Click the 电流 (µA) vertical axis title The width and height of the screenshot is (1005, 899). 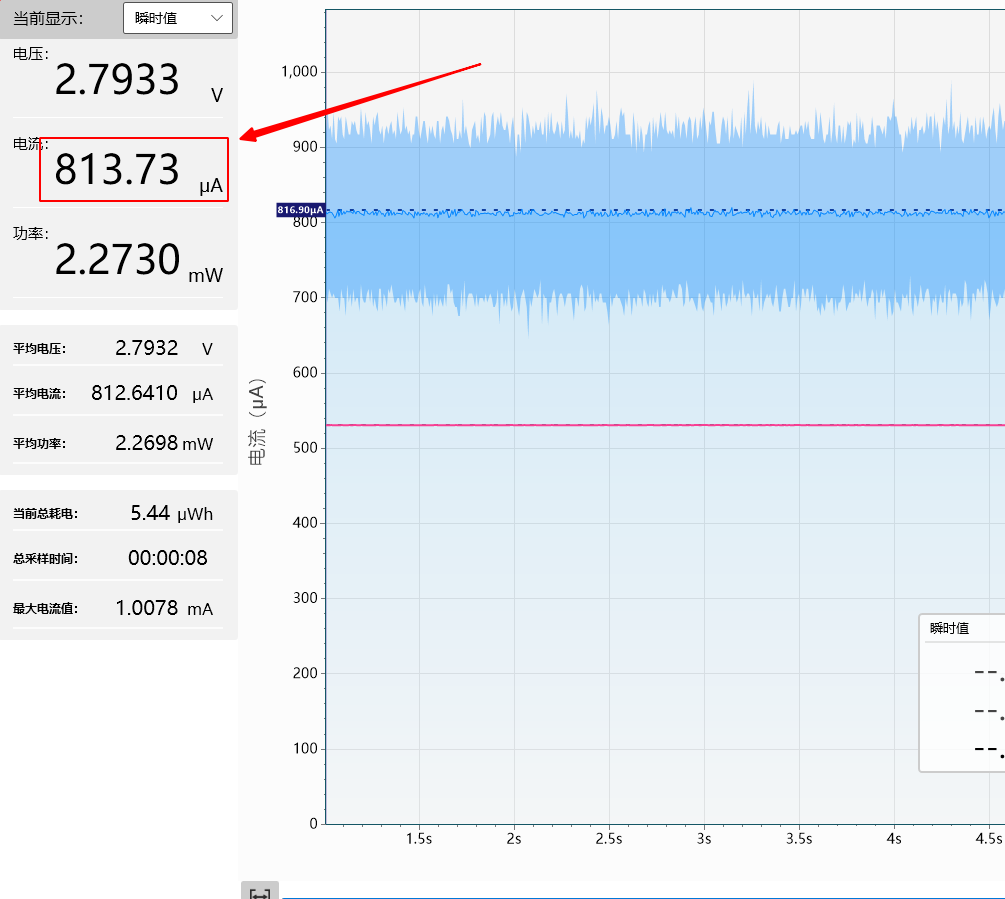click(257, 423)
